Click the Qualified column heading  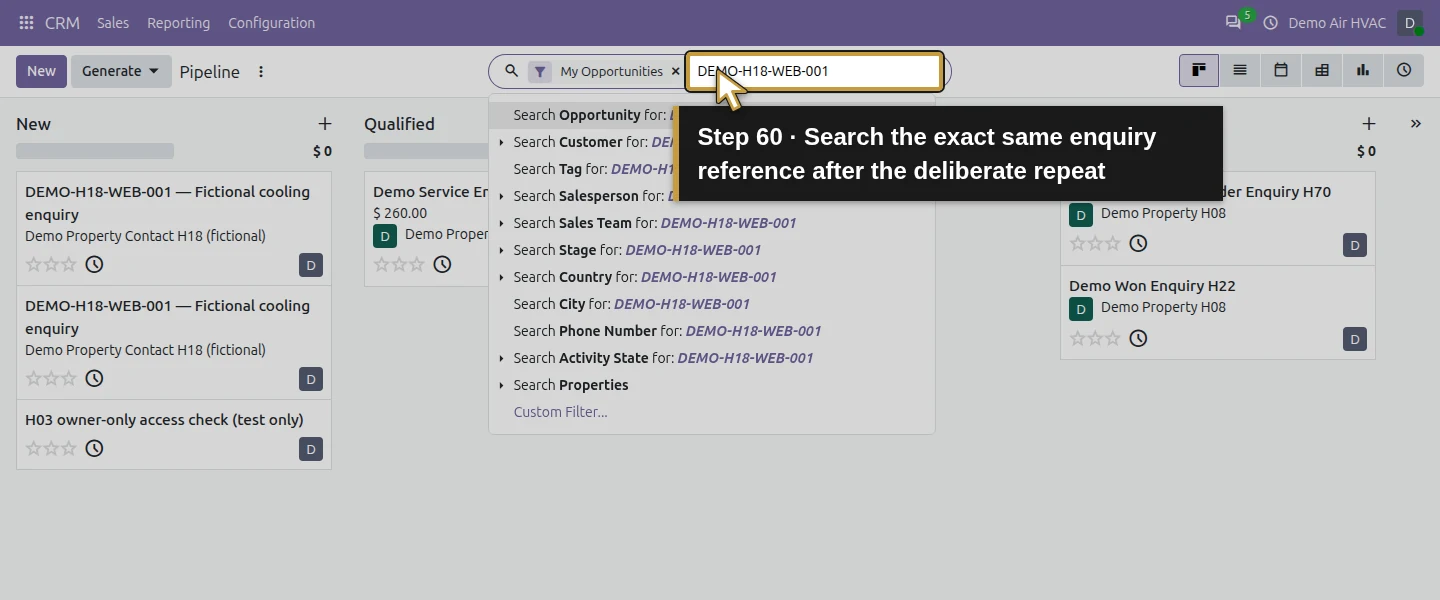(399, 124)
